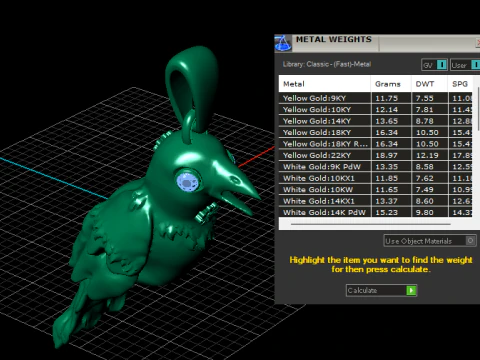Select the White Gold:14K PdW row
Image resolution: width=480 pixels, height=360 pixels.
(376, 212)
